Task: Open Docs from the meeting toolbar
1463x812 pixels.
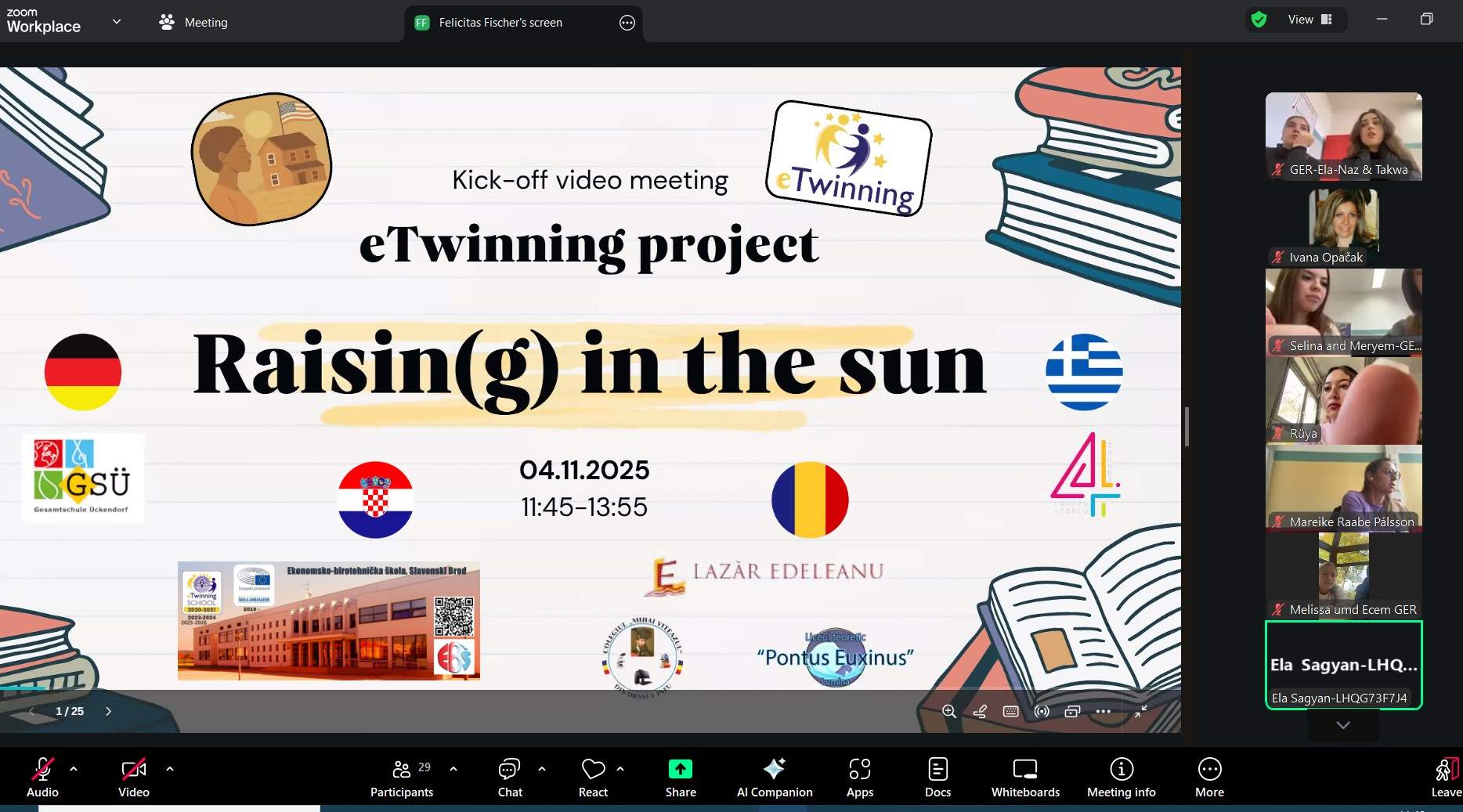Action: pyautogui.click(x=937, y=778)
